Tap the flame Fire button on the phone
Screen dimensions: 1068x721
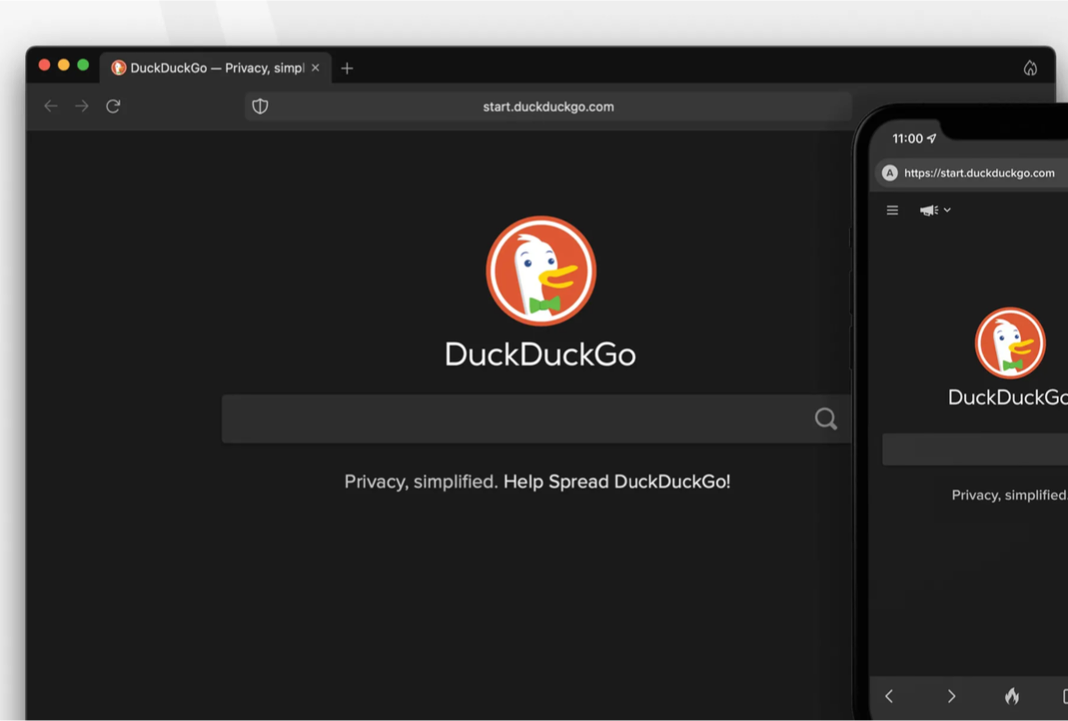pyautogui.click(x=1012, y=695)
